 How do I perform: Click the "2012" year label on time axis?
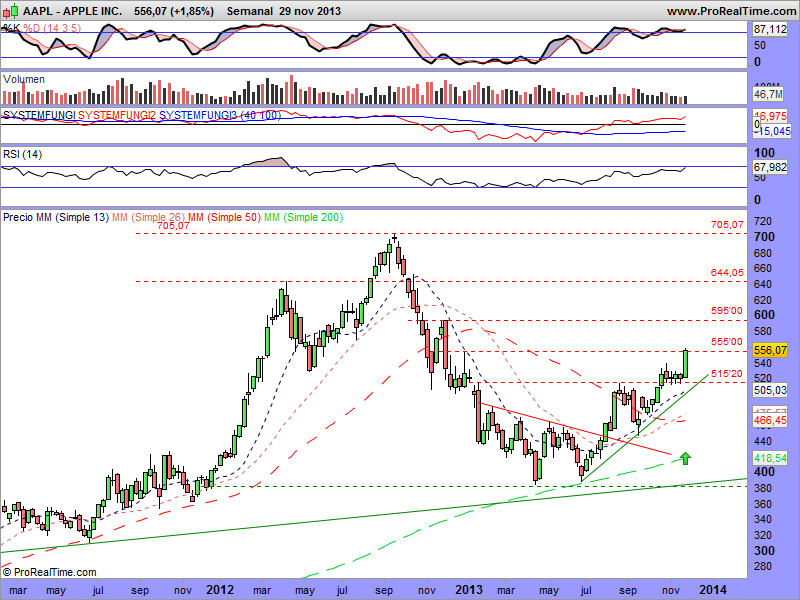click(x=220, y=590)
